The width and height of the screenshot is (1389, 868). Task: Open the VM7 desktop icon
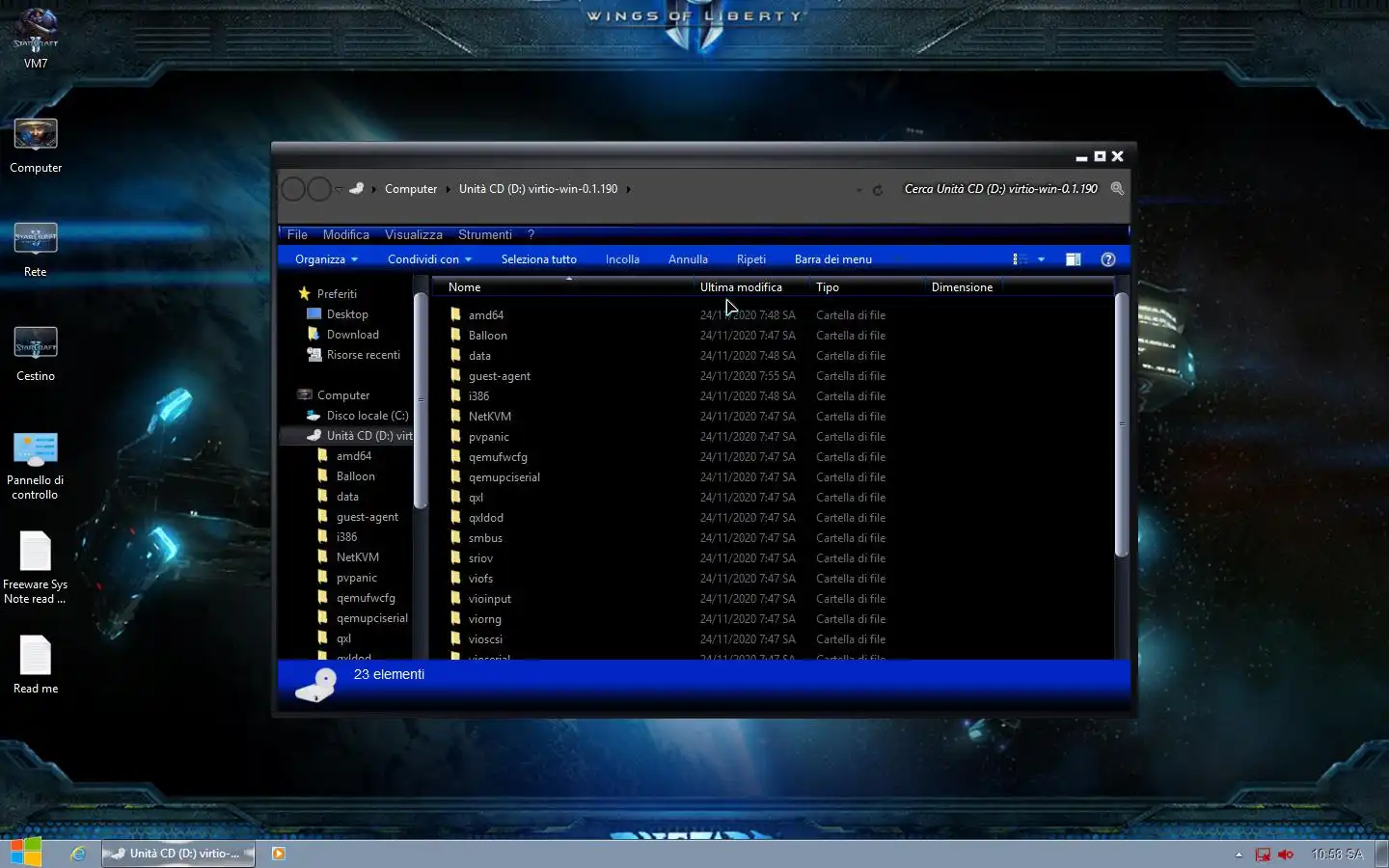36,39
